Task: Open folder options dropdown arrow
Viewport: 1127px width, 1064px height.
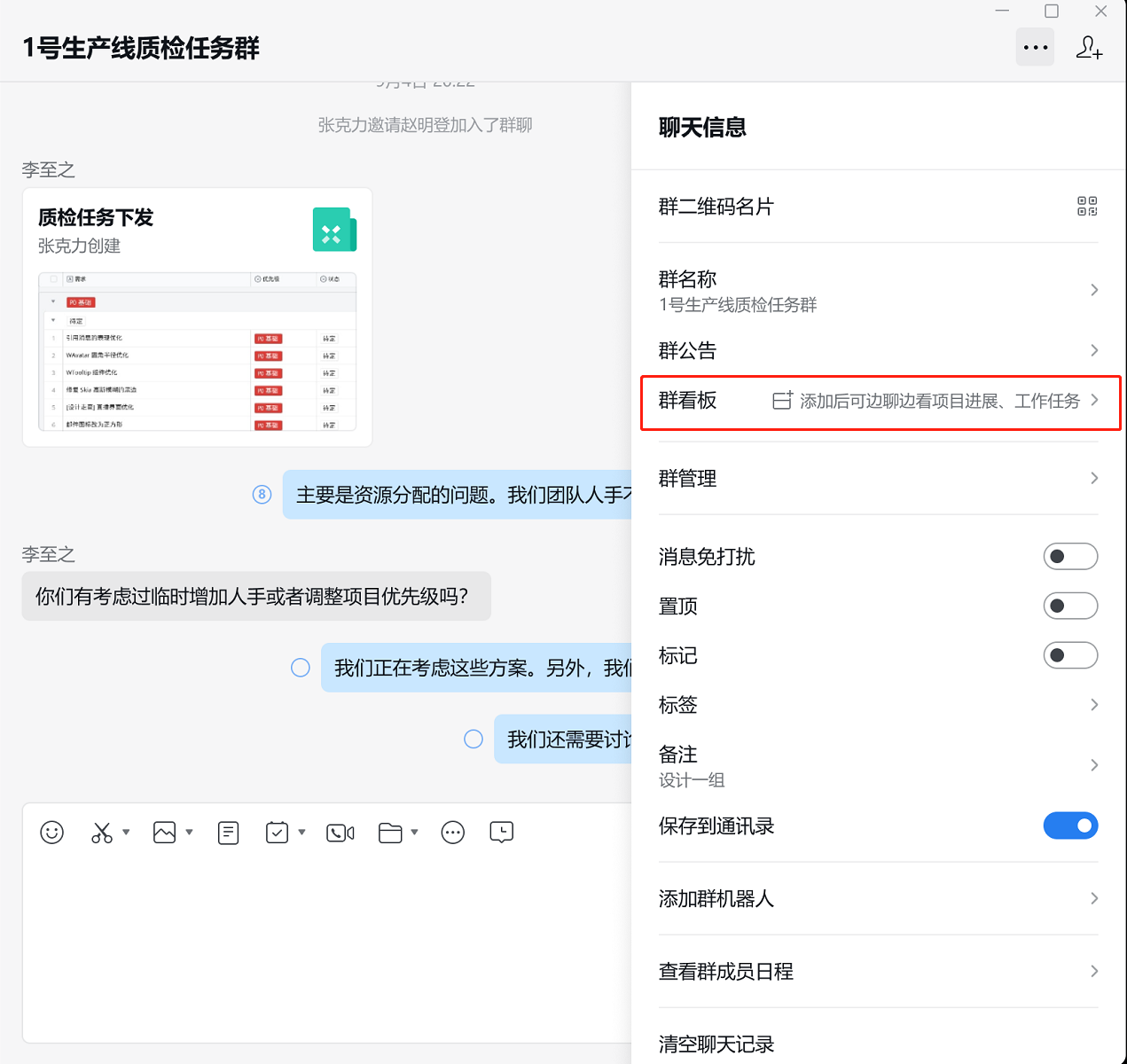Action: tap(414, 833)
